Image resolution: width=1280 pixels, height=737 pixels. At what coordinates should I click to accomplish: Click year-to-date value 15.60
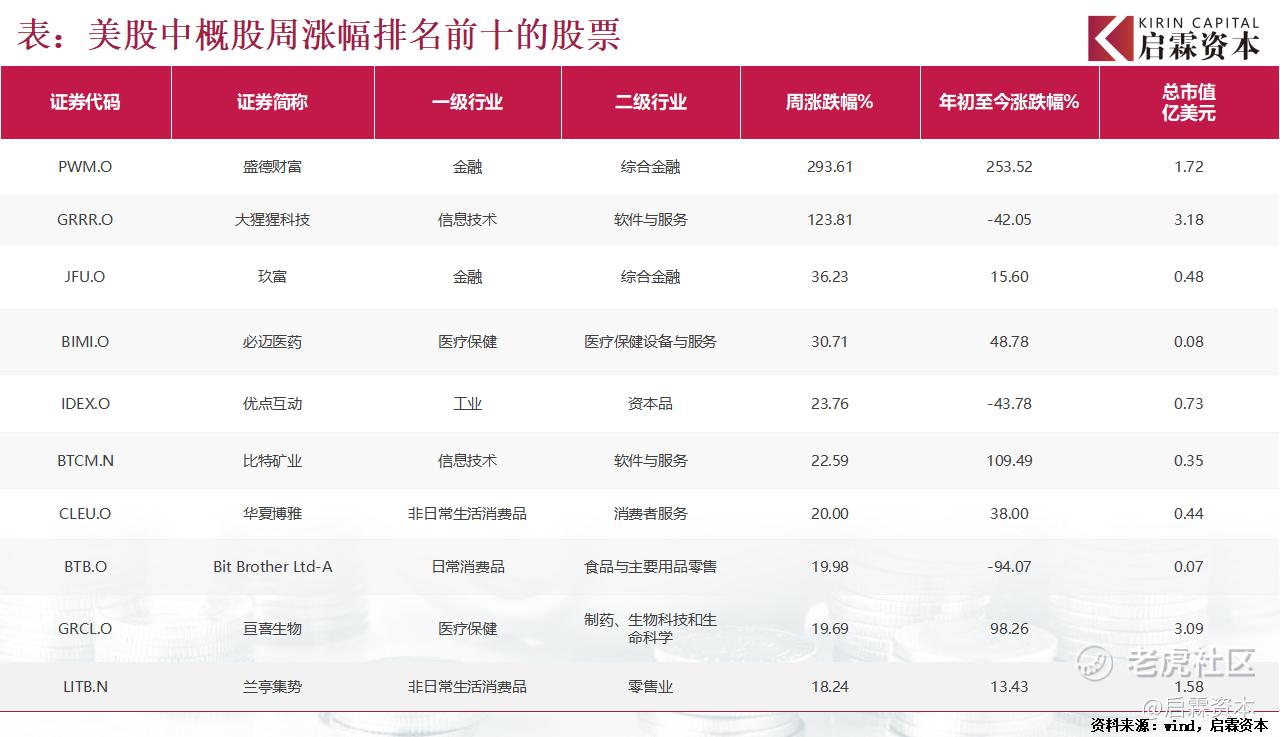[x=1009, y=276]
